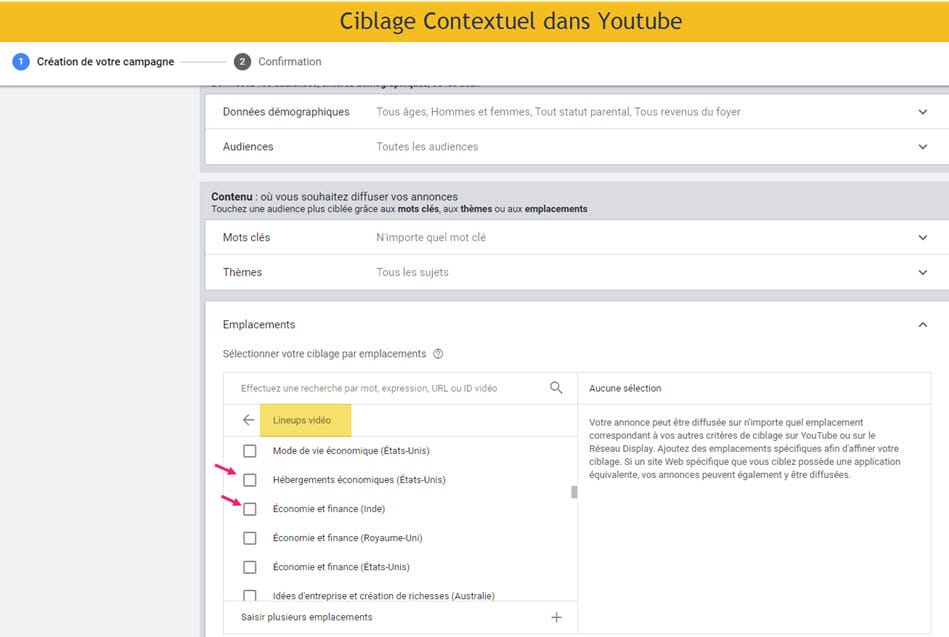Click 'N'importe quel mot clé' value
949x637 pixels.
click(430, 237)
